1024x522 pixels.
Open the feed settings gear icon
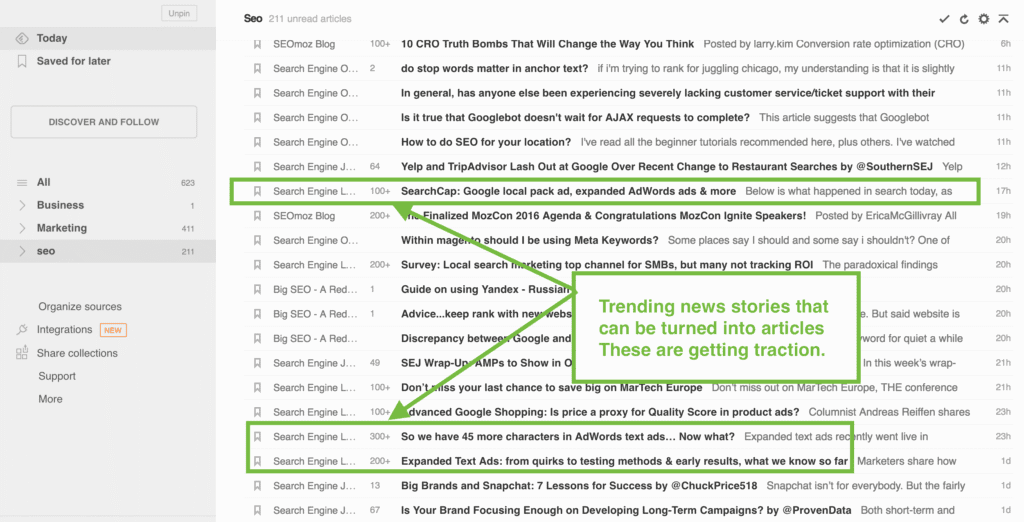pyautogui.click(x=984, y=19)
